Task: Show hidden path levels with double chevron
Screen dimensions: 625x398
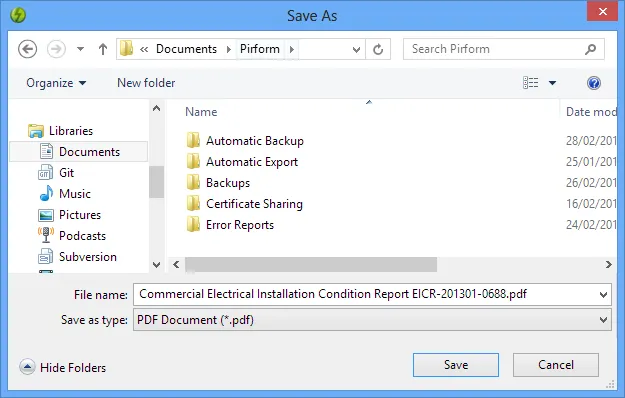Action: coord(144,49)
